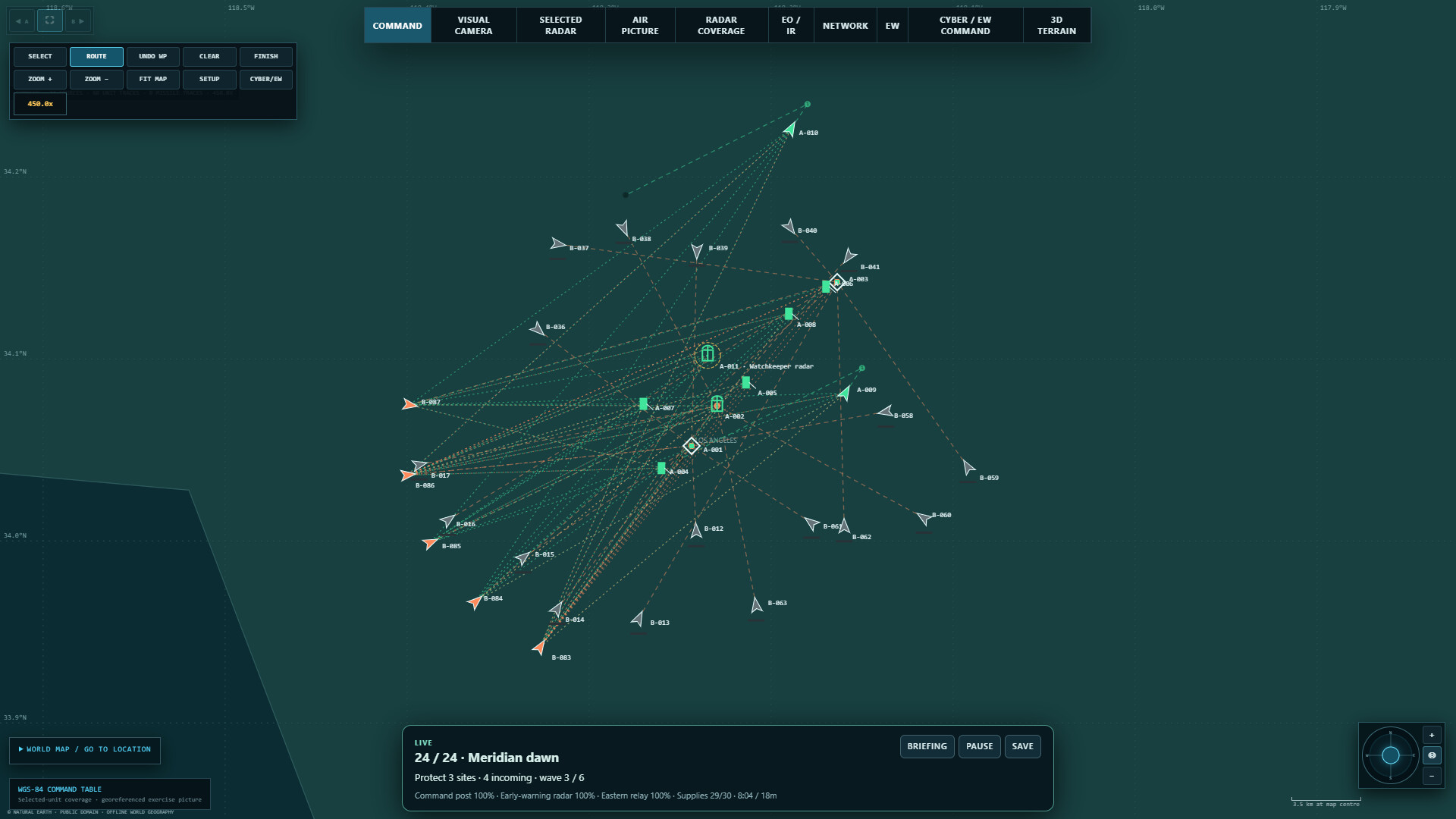The width and height of the screenshot is (1456, 819).
Task: Select the A-004 green unit square
Action: pyautogui.click(x=661, y=469)
